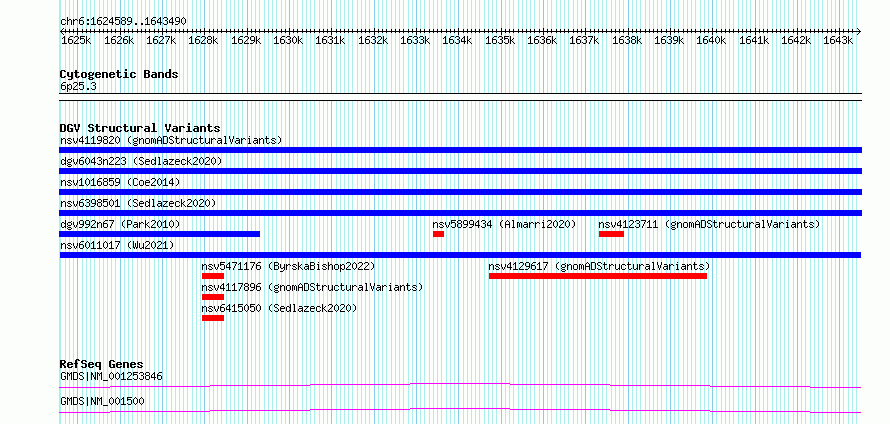Click the blue bar under nsv4119820
The image size is (890, 424).
coord(461,150)
